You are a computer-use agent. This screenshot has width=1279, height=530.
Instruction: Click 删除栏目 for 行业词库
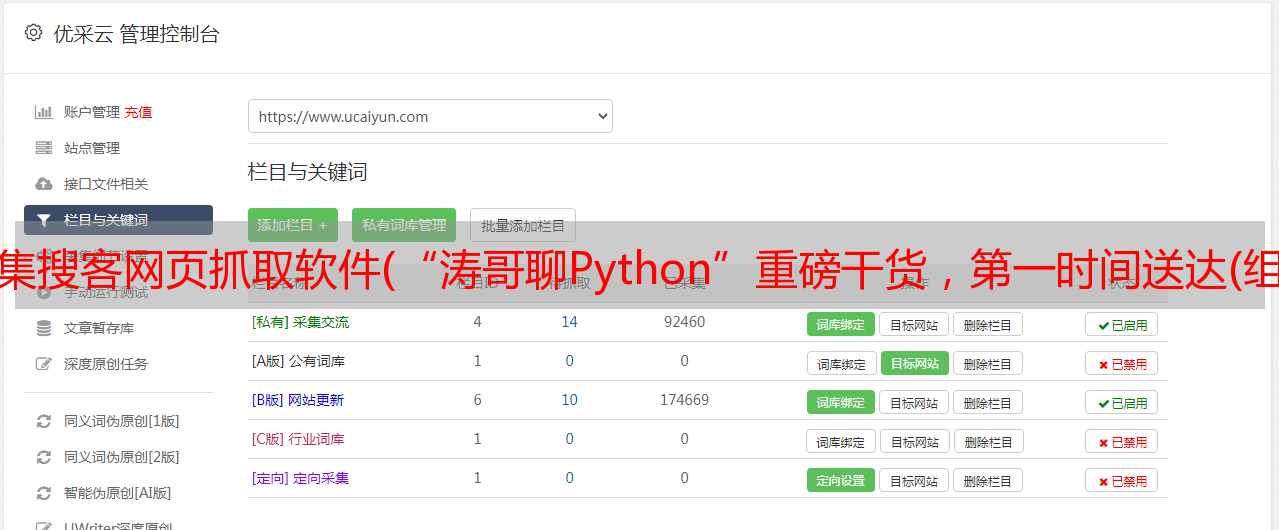tap(987, 441)
